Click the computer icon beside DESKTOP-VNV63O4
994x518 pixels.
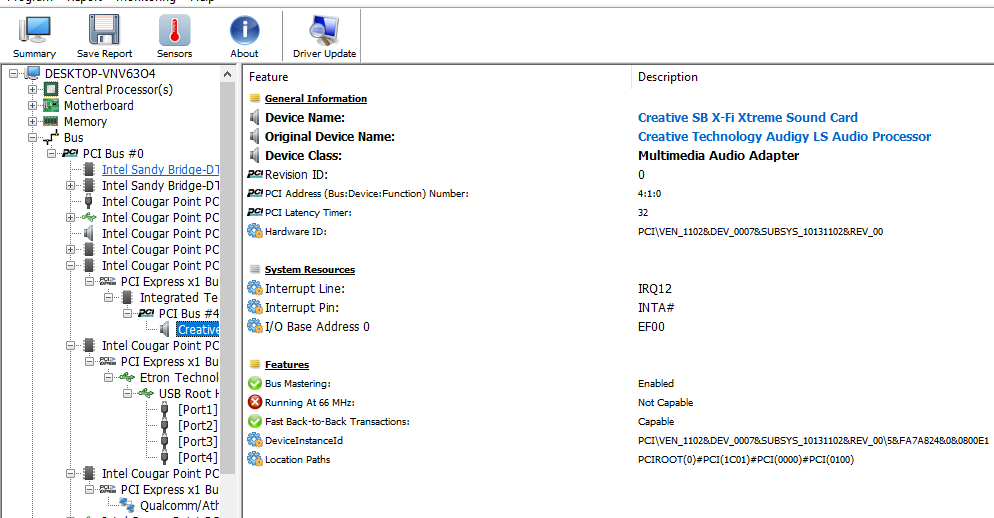32,74
